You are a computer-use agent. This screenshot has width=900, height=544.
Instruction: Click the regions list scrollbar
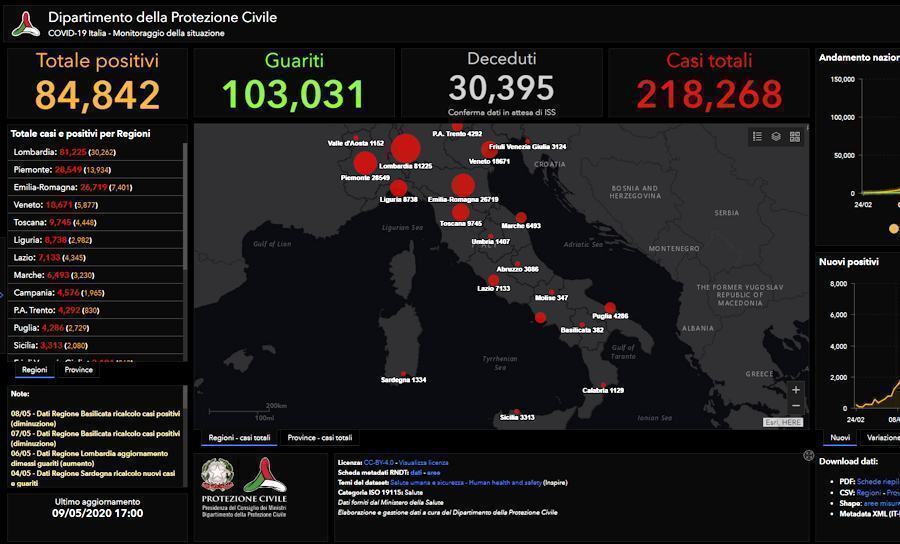185,212
